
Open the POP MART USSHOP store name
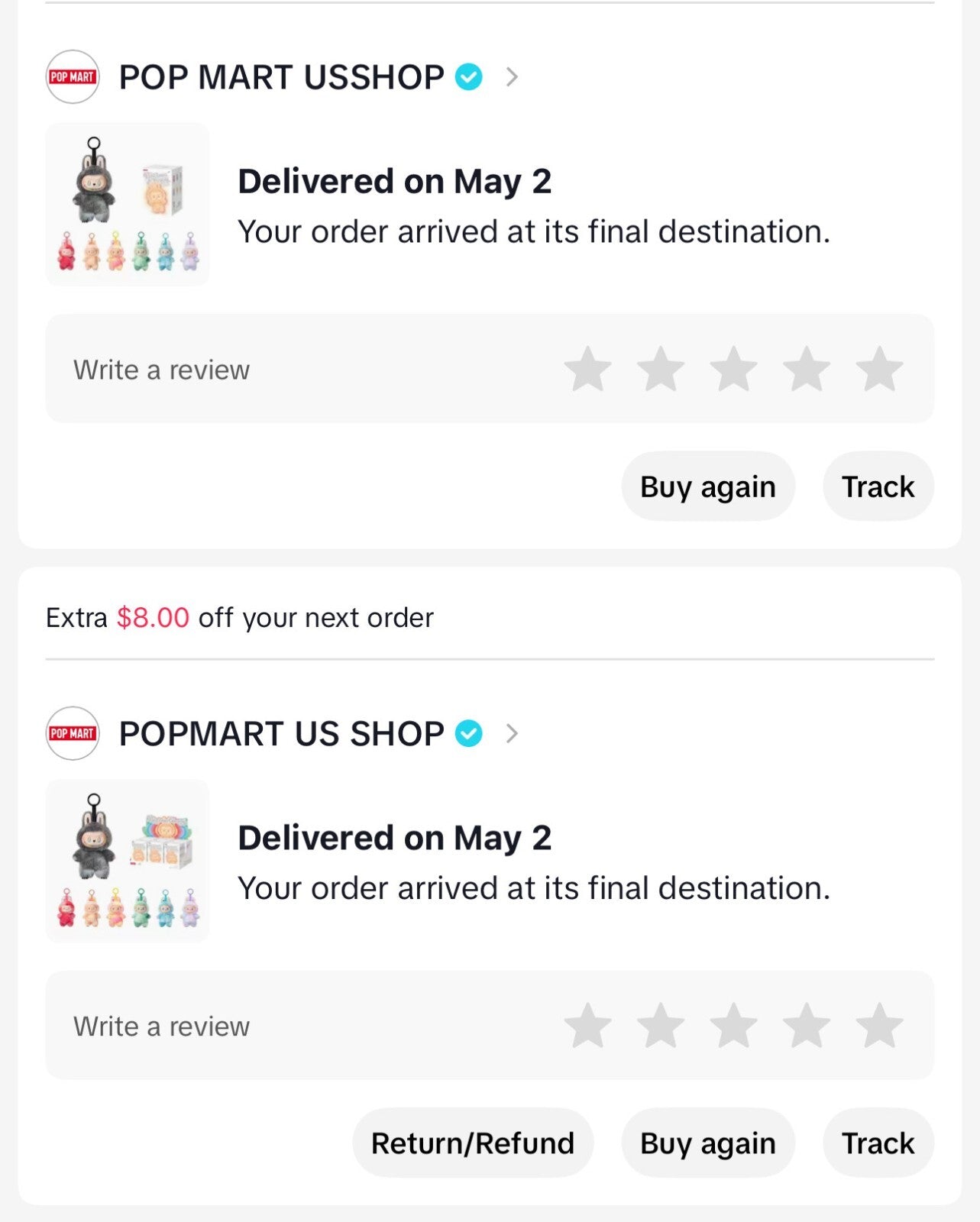click(281, 77)
